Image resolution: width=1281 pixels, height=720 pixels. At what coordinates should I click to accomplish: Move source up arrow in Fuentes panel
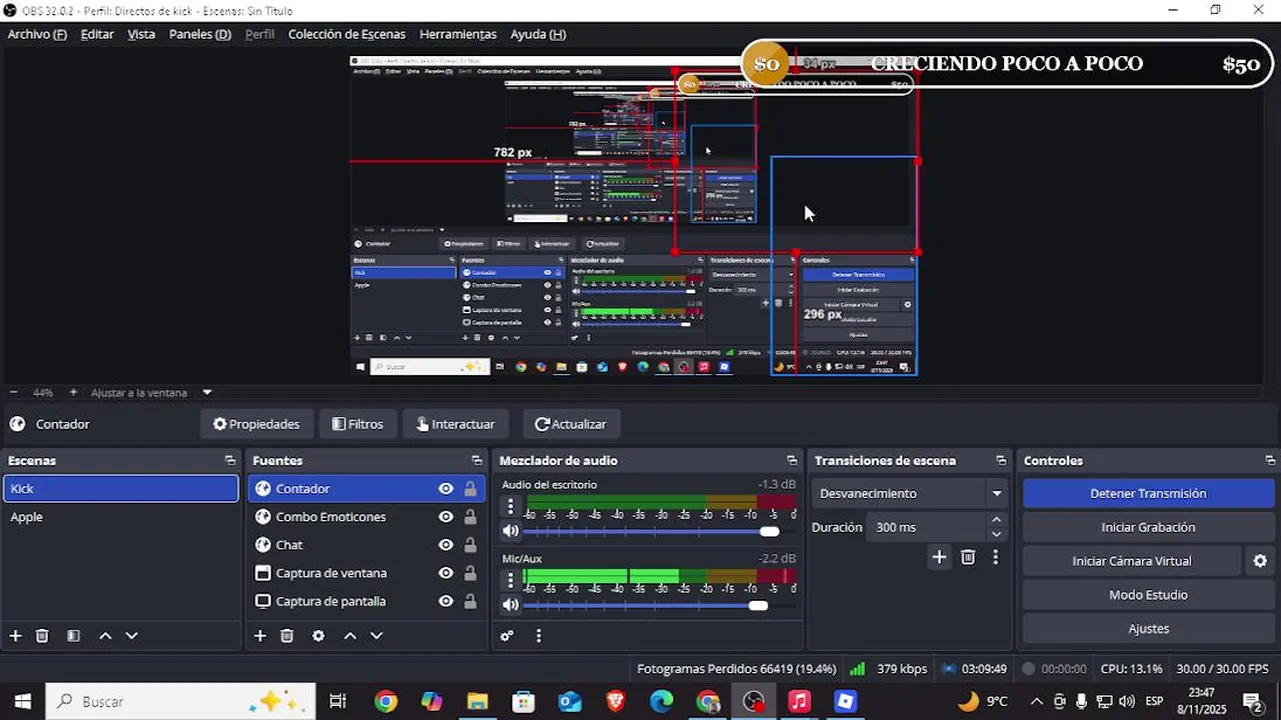(x=350, y=636)
